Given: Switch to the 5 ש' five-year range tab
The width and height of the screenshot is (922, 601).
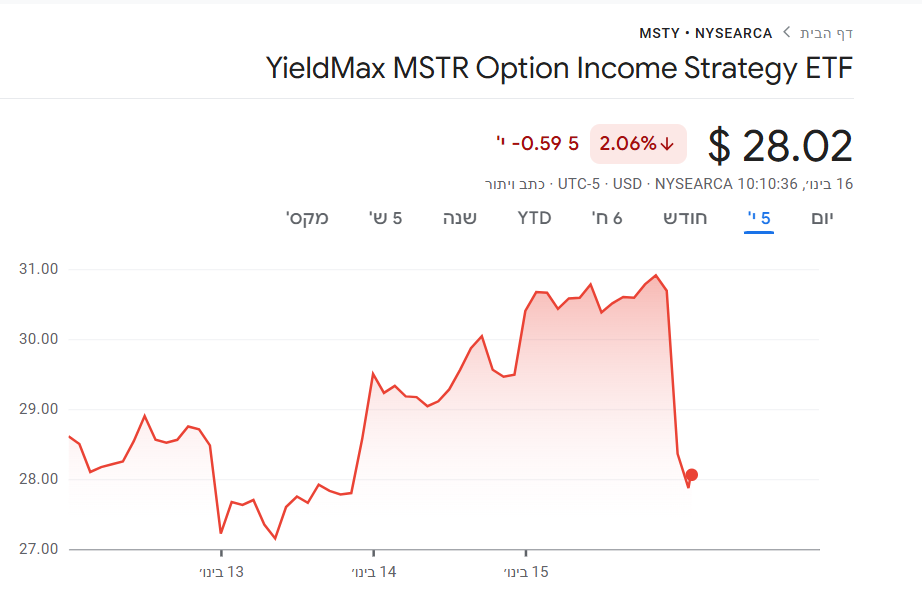Looking at the screenshot, I should click(384, 218).
